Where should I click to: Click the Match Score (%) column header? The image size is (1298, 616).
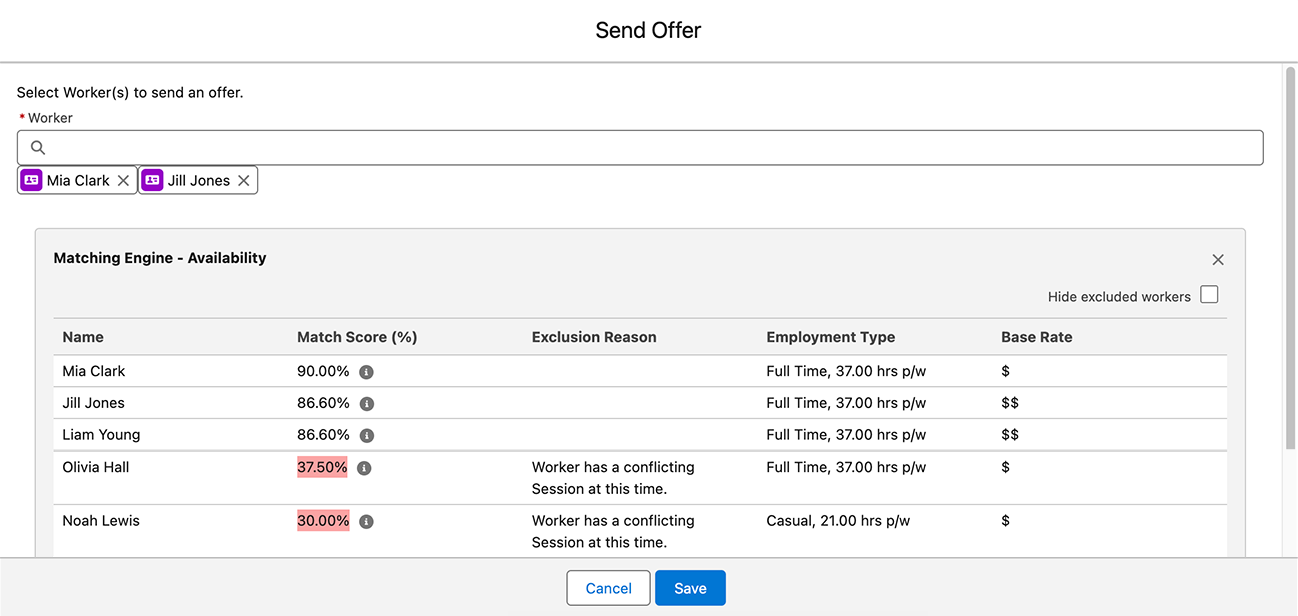(x=357, y=337)
